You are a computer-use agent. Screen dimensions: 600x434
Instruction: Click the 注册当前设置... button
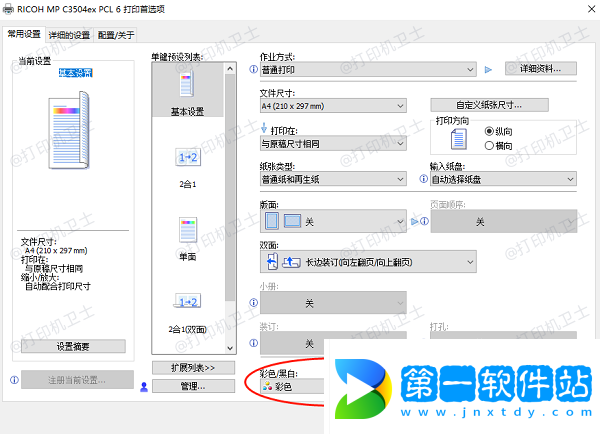[x=77, y=380]
